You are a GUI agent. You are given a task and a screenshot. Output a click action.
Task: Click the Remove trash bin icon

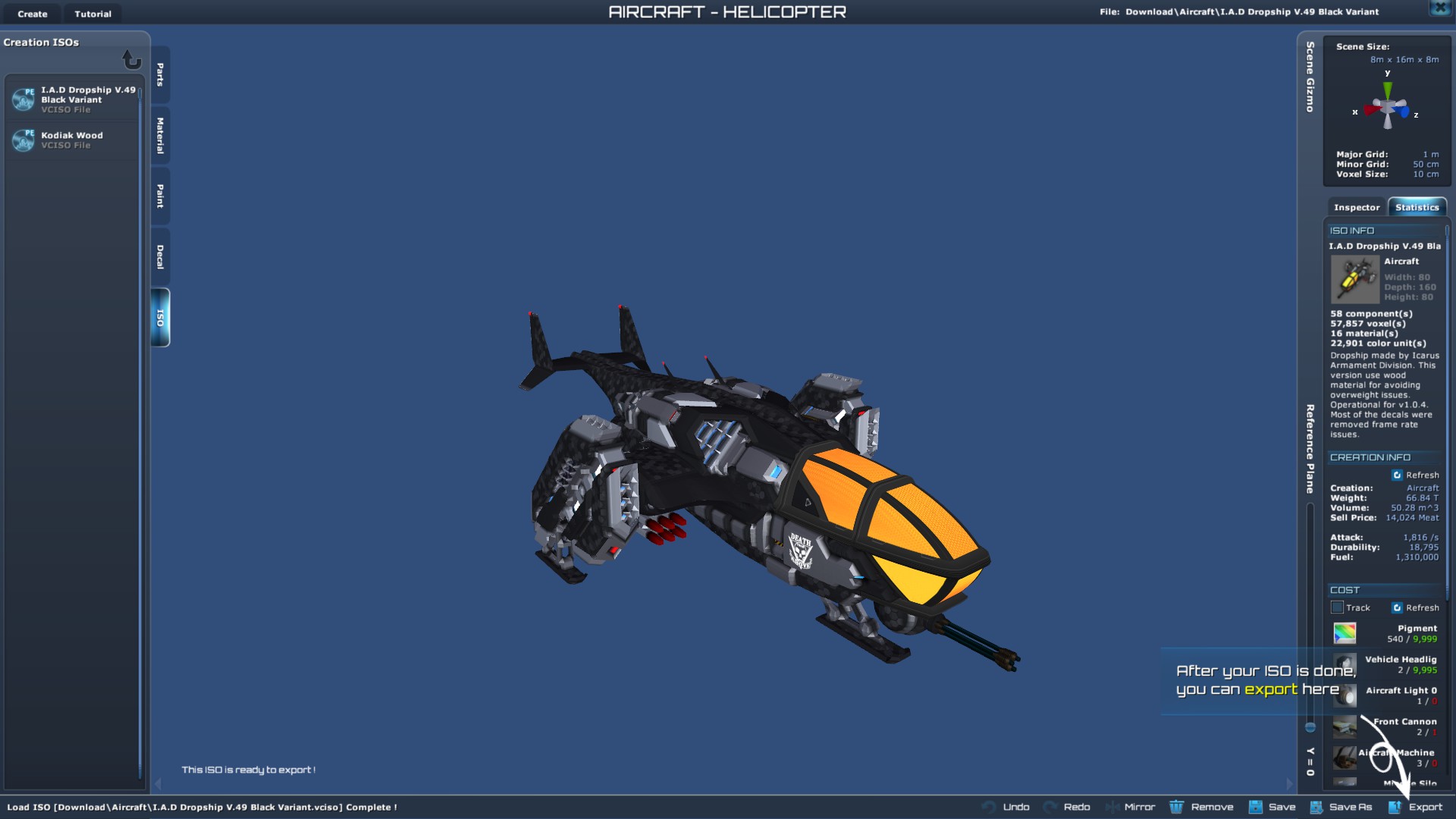tap(1176, 807)
